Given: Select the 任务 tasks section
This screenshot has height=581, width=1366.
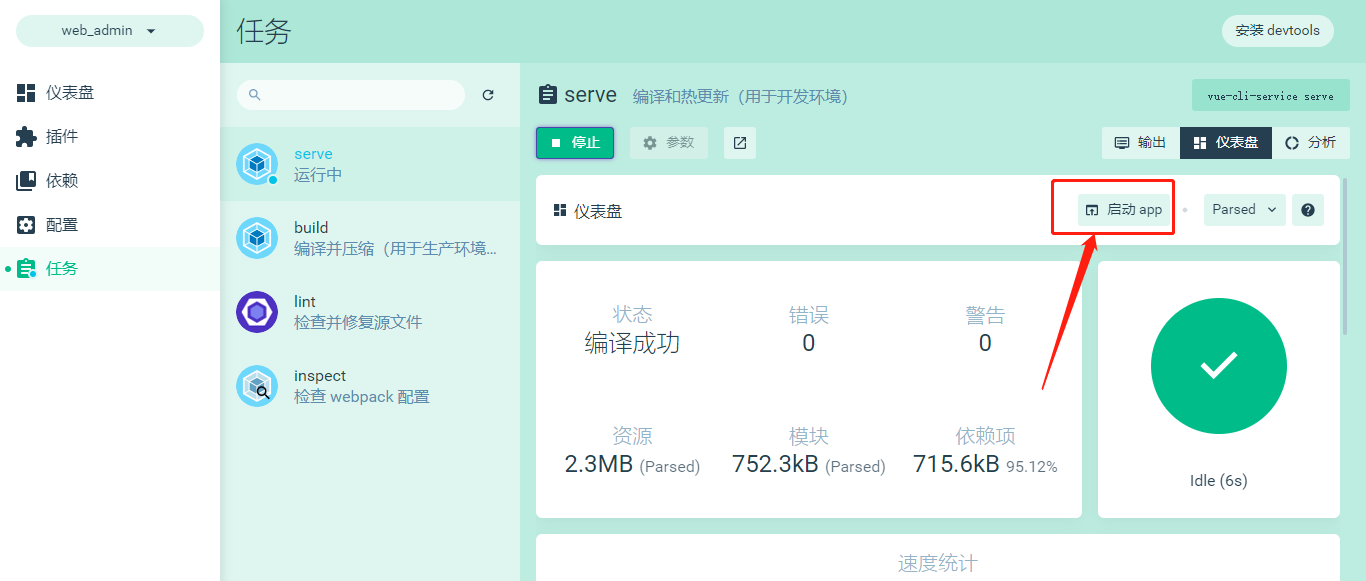Looking at the screenshot, I should [110, 269].
